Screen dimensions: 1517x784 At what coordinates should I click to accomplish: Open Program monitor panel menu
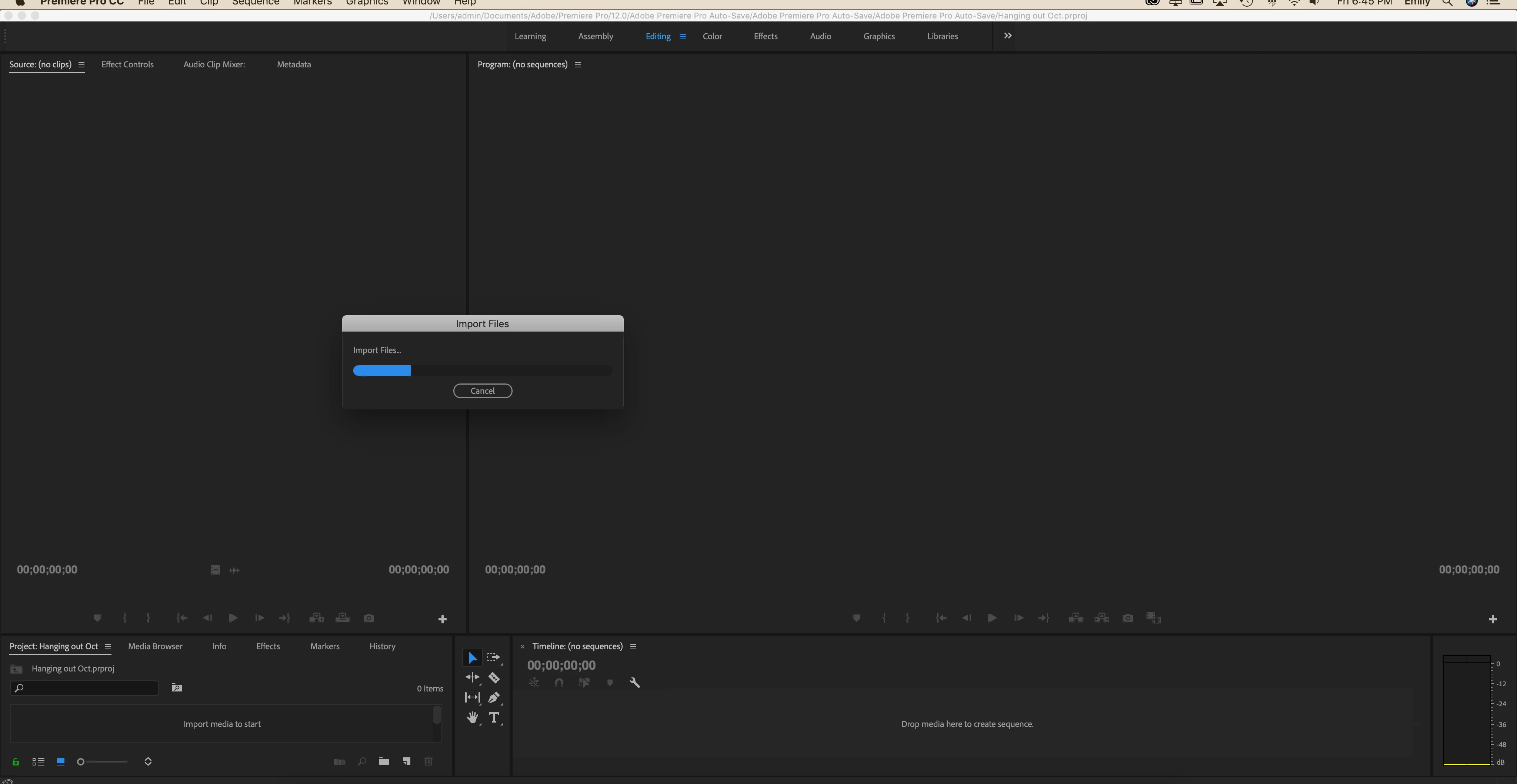tap(578, 65)
